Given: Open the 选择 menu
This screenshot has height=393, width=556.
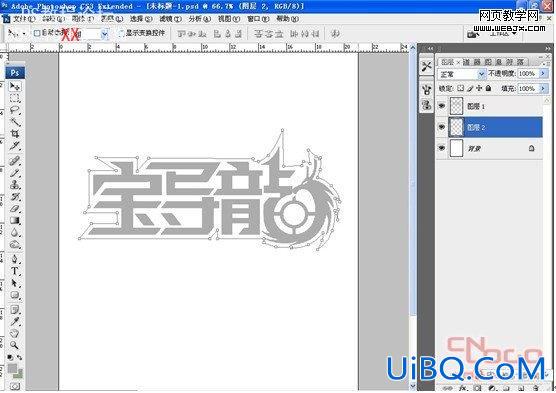Looking at the screenshot, I should [141, 19].
